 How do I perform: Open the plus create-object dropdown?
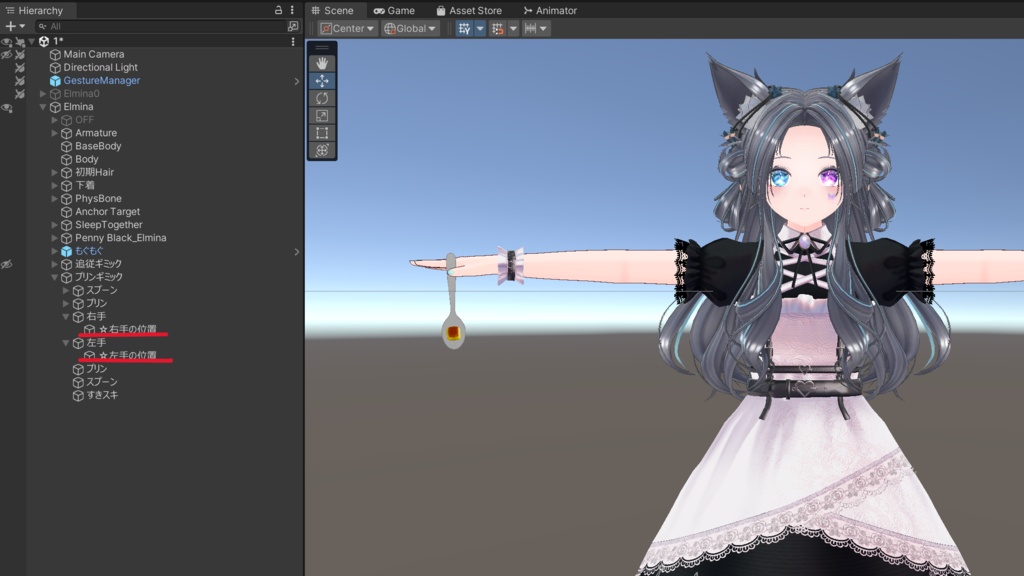point(14,26)
